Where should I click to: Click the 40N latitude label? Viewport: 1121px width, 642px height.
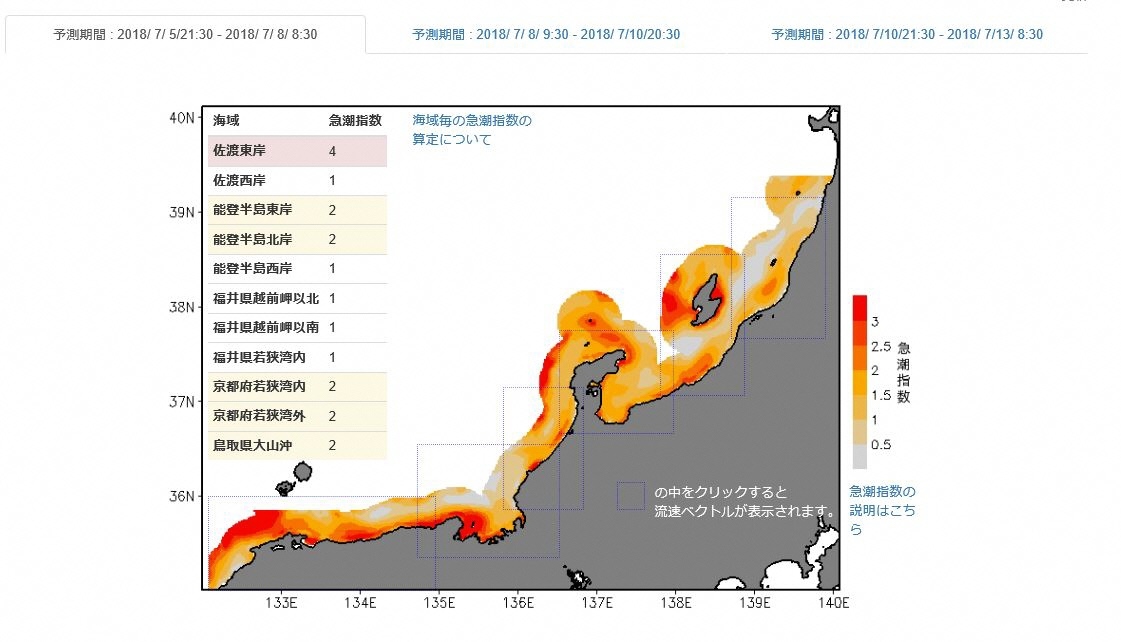tap(182, 118)
